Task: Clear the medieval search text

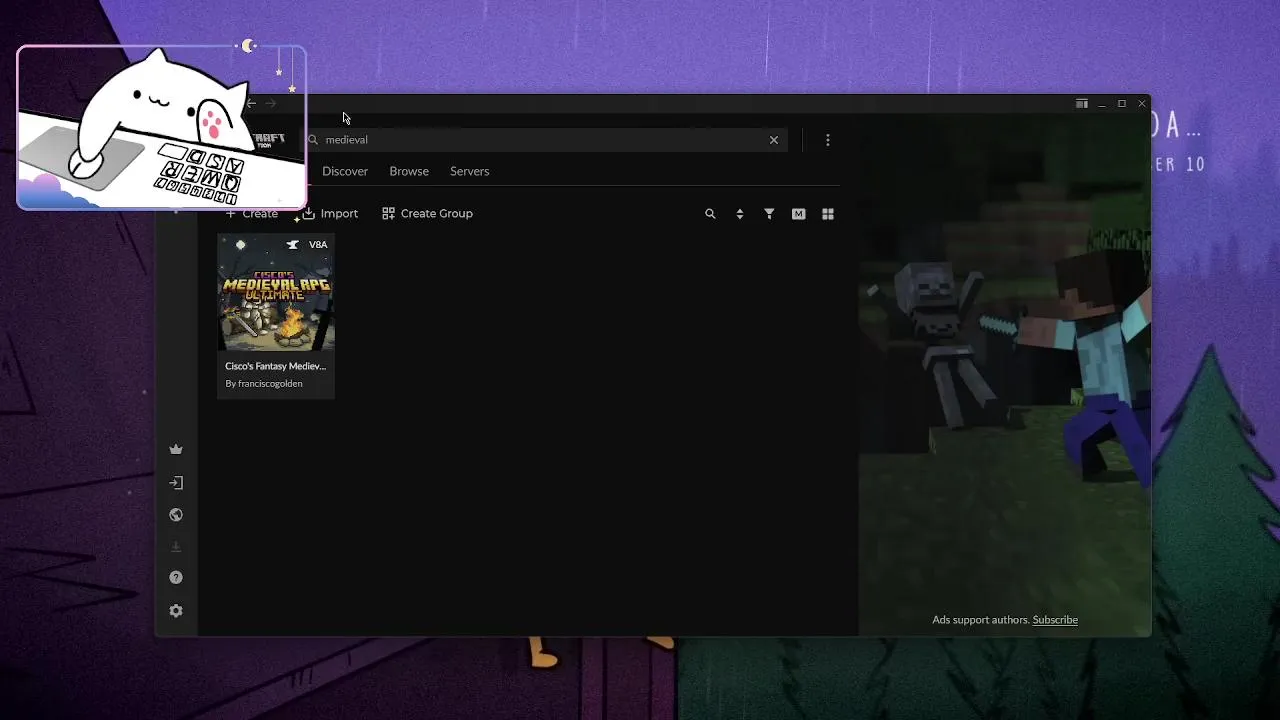Action: 774,140
